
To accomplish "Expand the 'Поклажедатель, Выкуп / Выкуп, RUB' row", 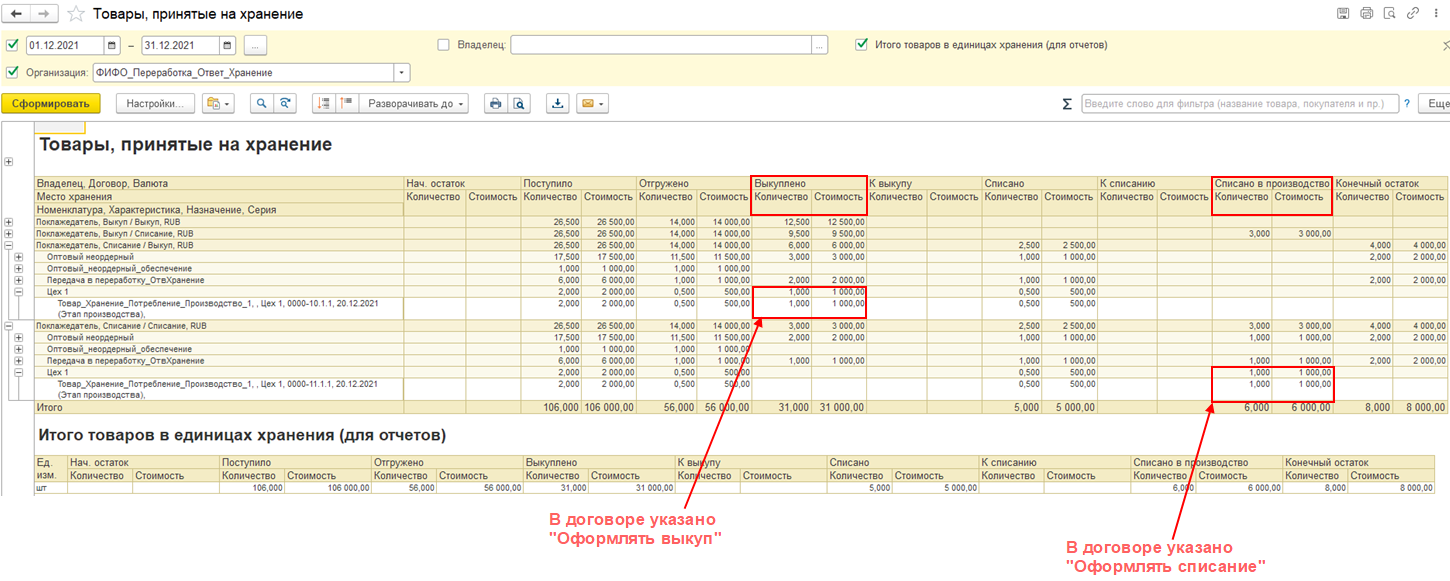I will click(x=9, y=221).
